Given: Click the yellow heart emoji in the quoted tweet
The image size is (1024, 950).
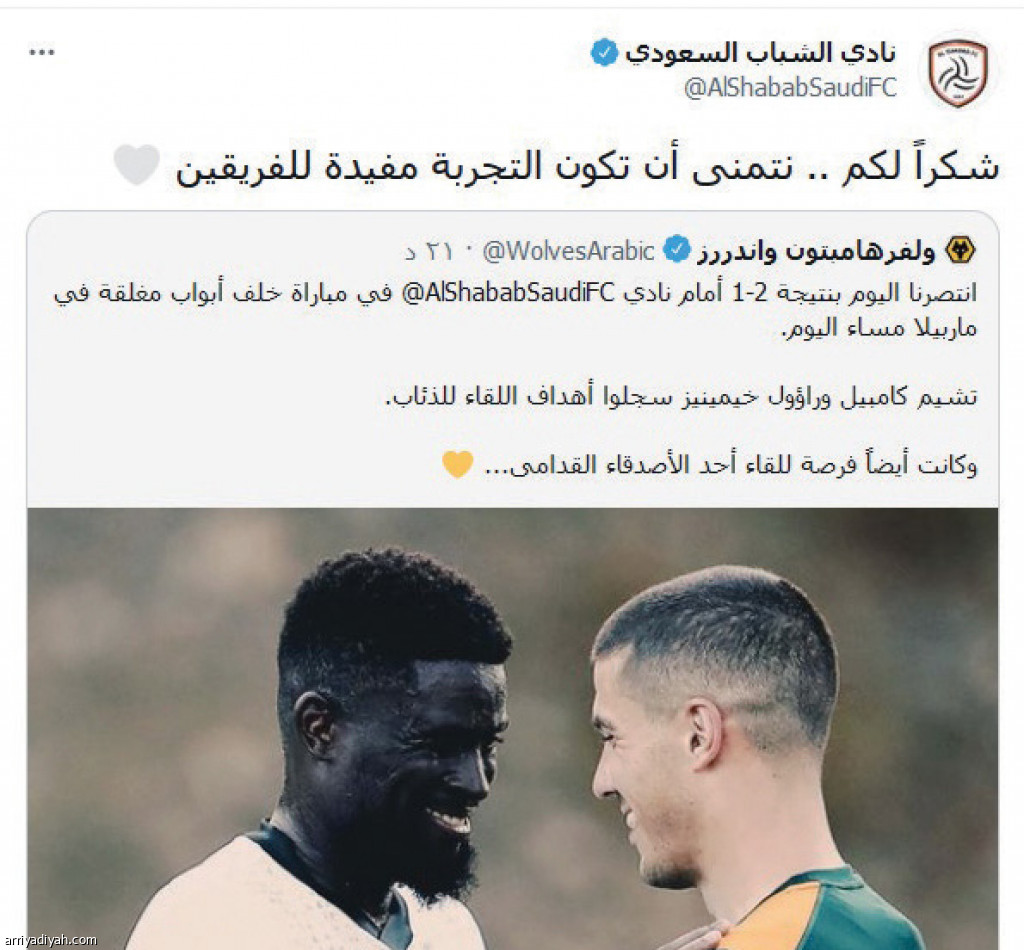Looking at the screenshot, I should [x=457, y=464].
